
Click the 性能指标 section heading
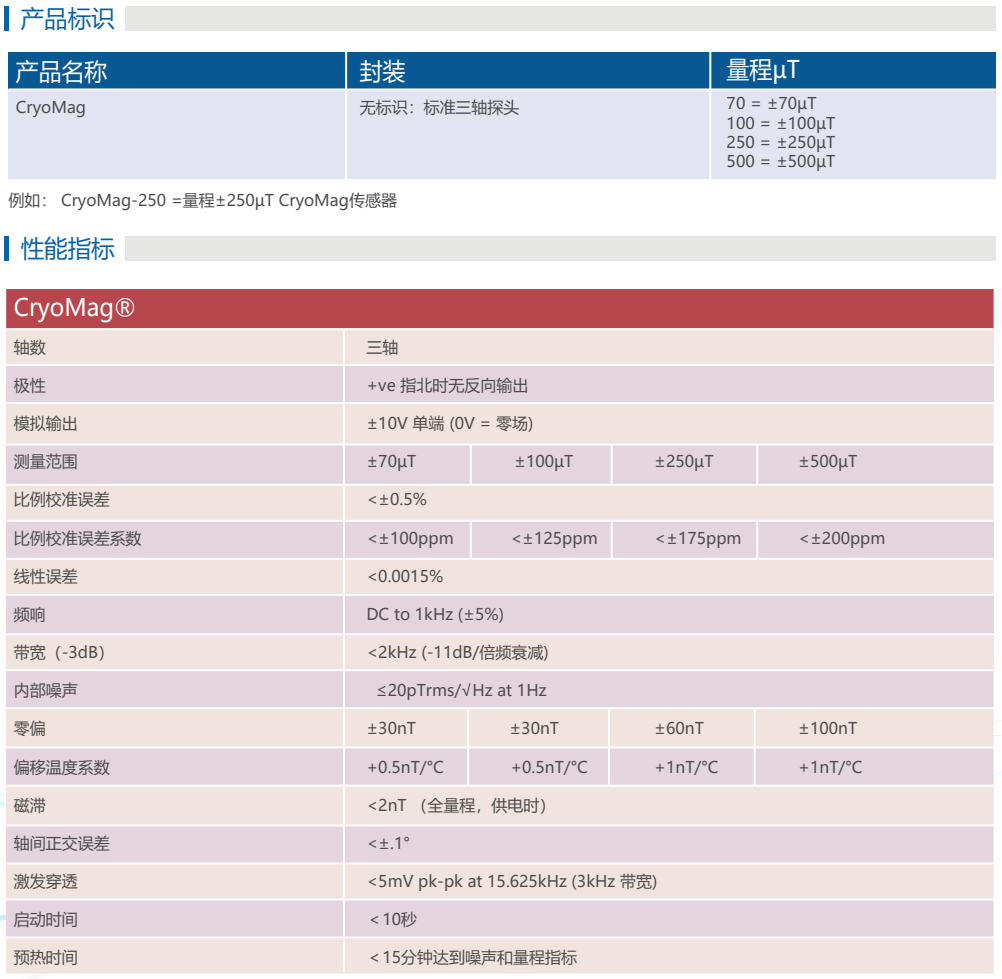(x=67, y=249)
